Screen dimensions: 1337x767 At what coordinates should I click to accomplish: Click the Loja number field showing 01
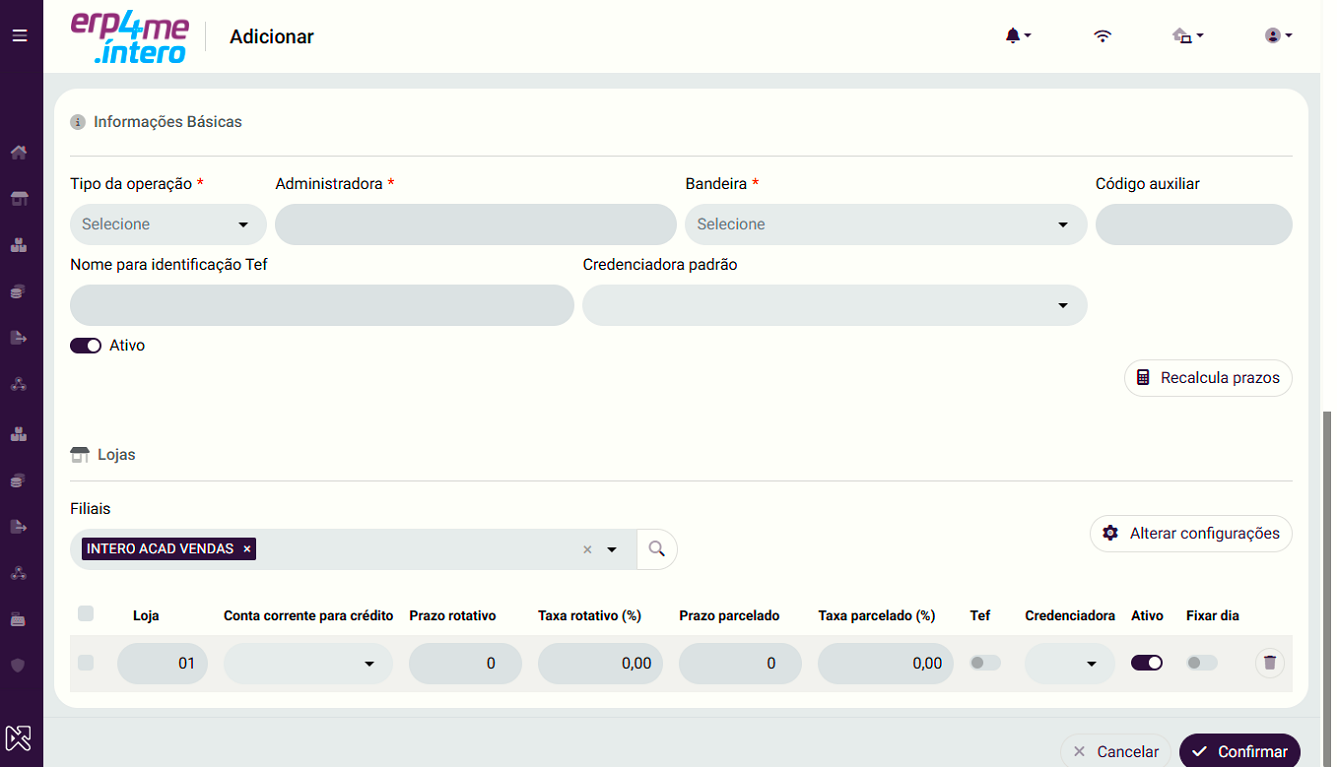pyautogui.click(x=162, y=664)
